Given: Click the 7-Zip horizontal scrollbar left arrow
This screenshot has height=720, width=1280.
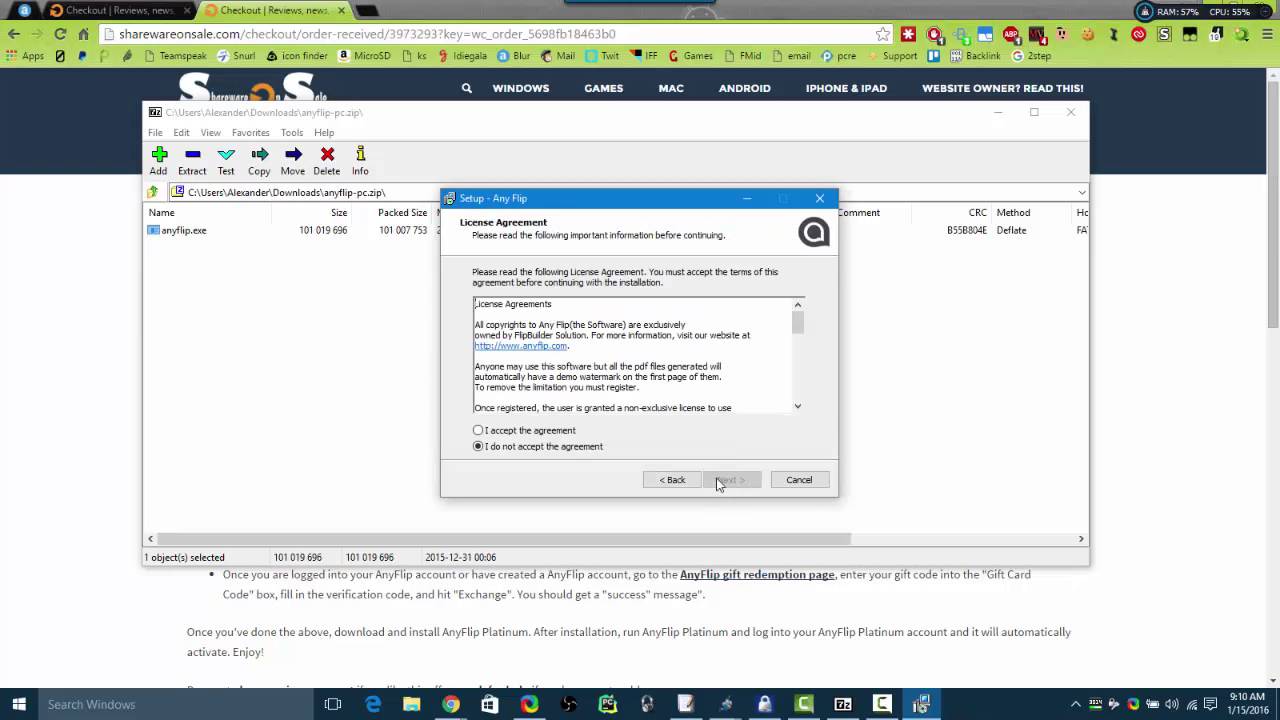Looking at the screenshot, I should [151, 539].
